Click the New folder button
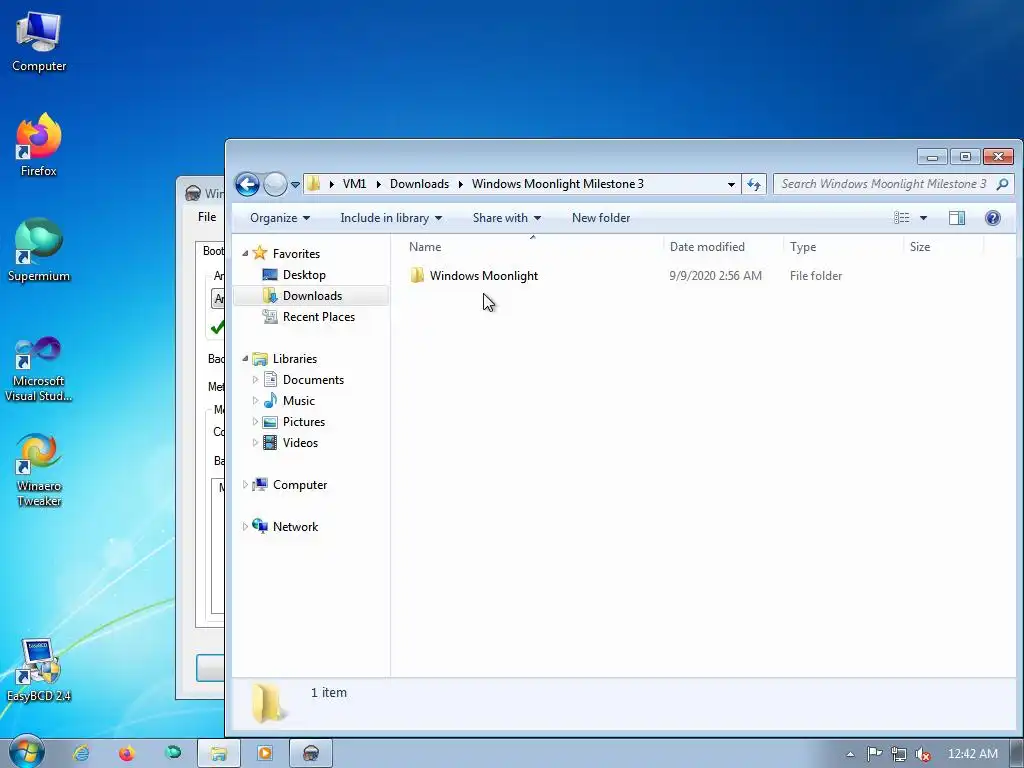1024x768 pixels. tap(601, 218)
